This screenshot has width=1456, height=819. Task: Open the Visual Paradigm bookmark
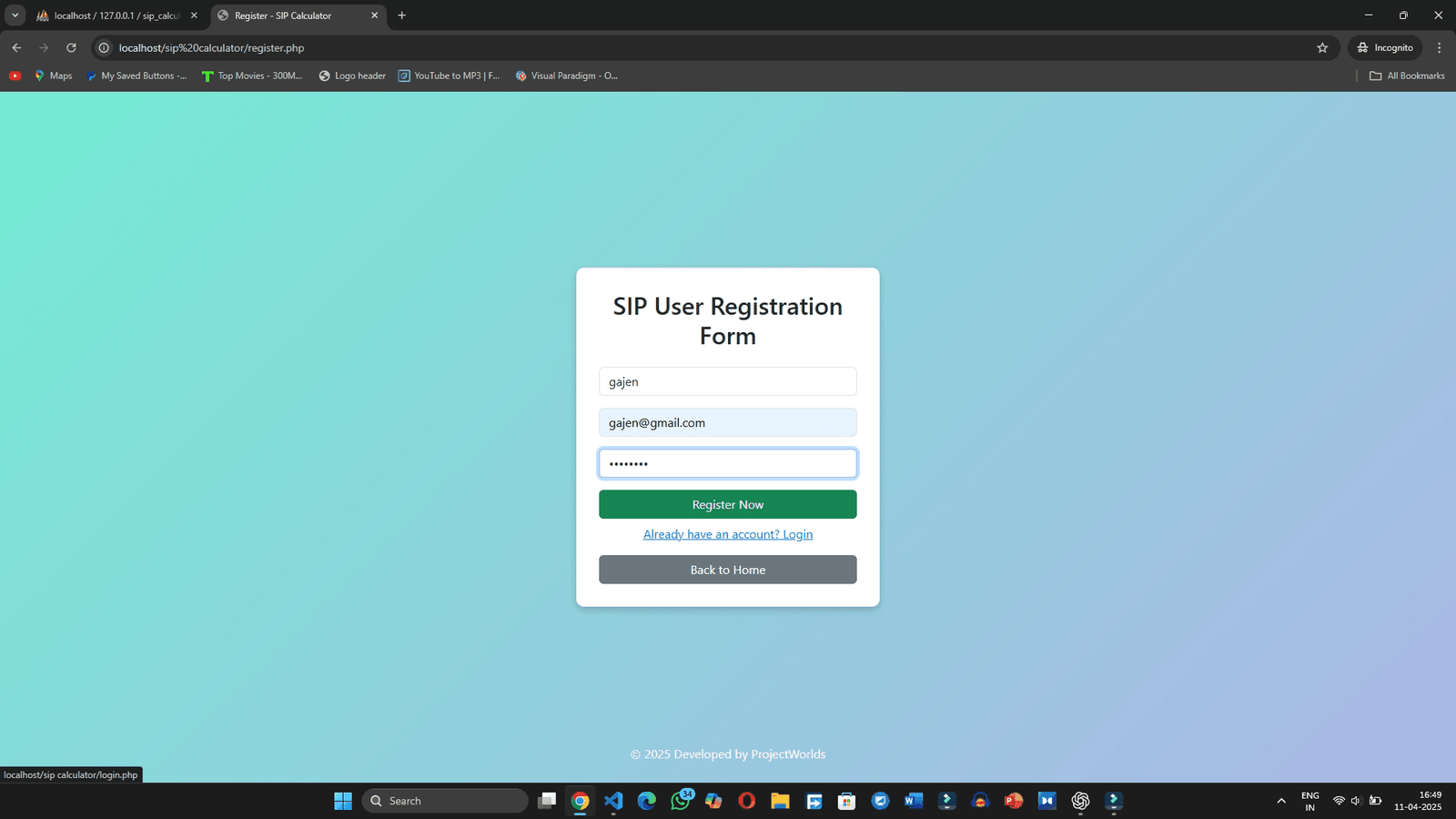pyautogui.click(x=566, y=76)
